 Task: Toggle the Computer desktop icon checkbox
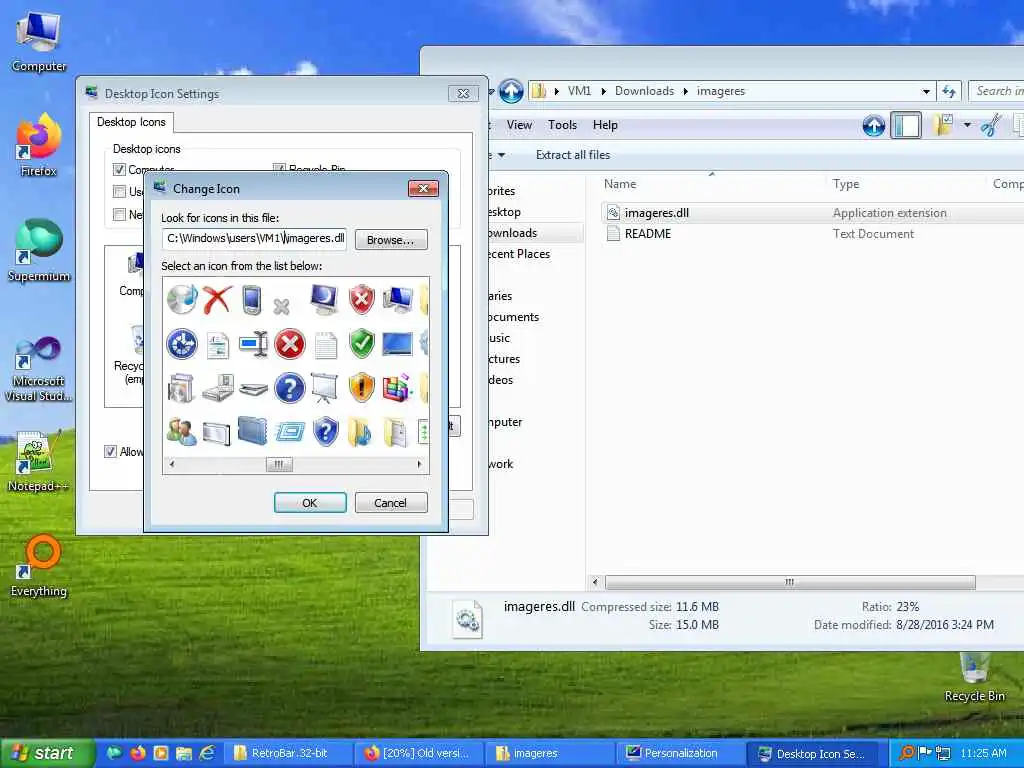(x=120, y=170)
